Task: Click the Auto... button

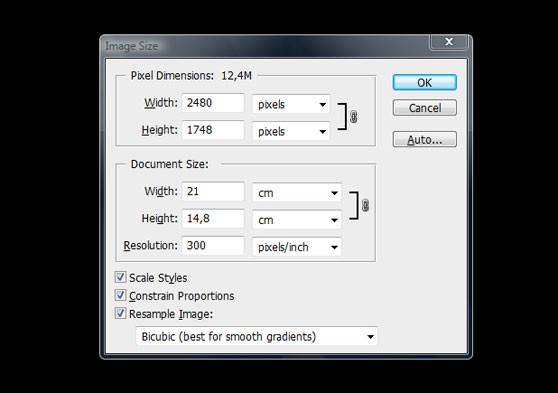Action: click(425, 139)
